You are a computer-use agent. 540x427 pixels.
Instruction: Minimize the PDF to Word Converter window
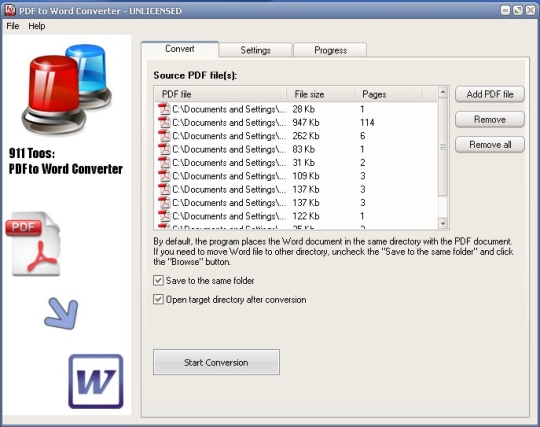click(505, 10)
